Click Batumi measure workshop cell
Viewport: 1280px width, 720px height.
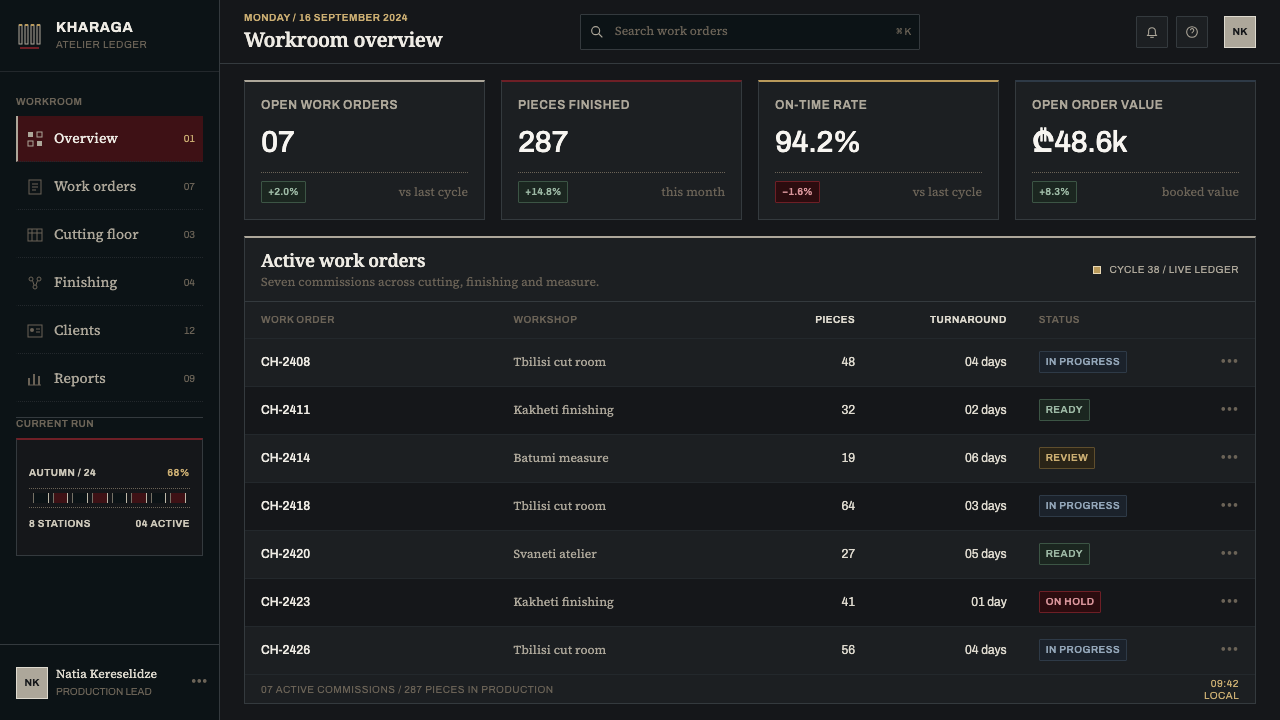pos(561,458)
